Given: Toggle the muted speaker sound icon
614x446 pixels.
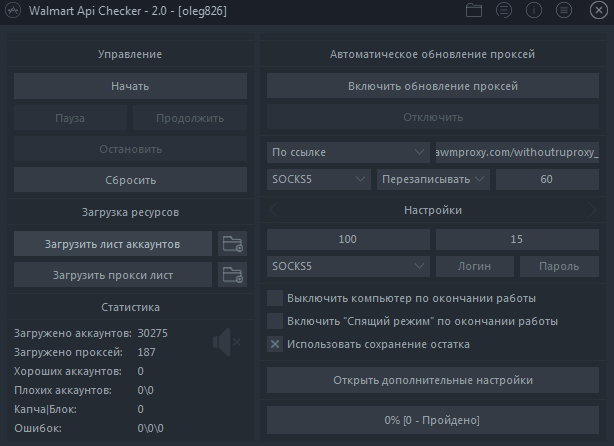Looking at the screenshot, I should [x=227, y=342].
